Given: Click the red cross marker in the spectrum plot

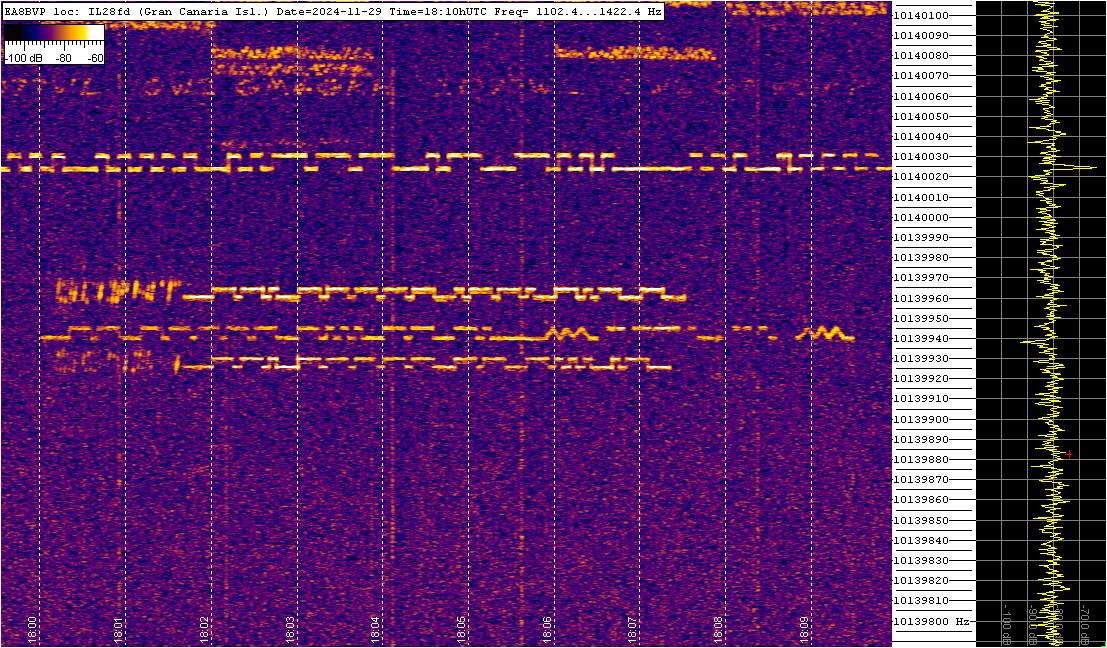Looking at the screenshot, I should 1070,454.
